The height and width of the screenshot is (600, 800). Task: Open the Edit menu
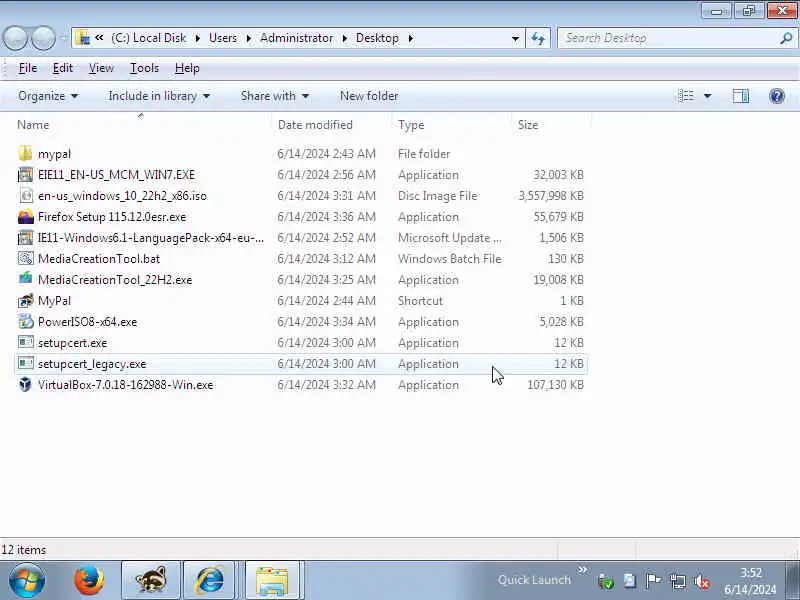[63, 68]
